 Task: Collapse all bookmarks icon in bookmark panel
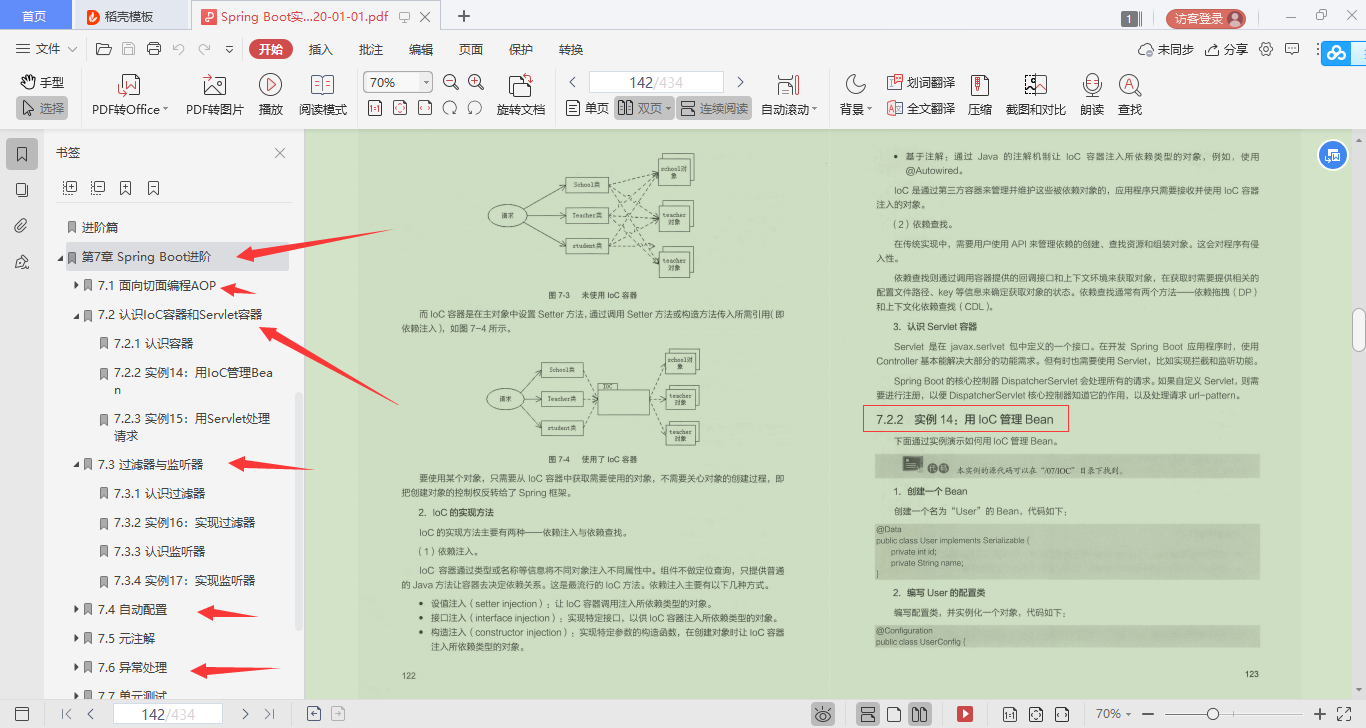point(98,187)
